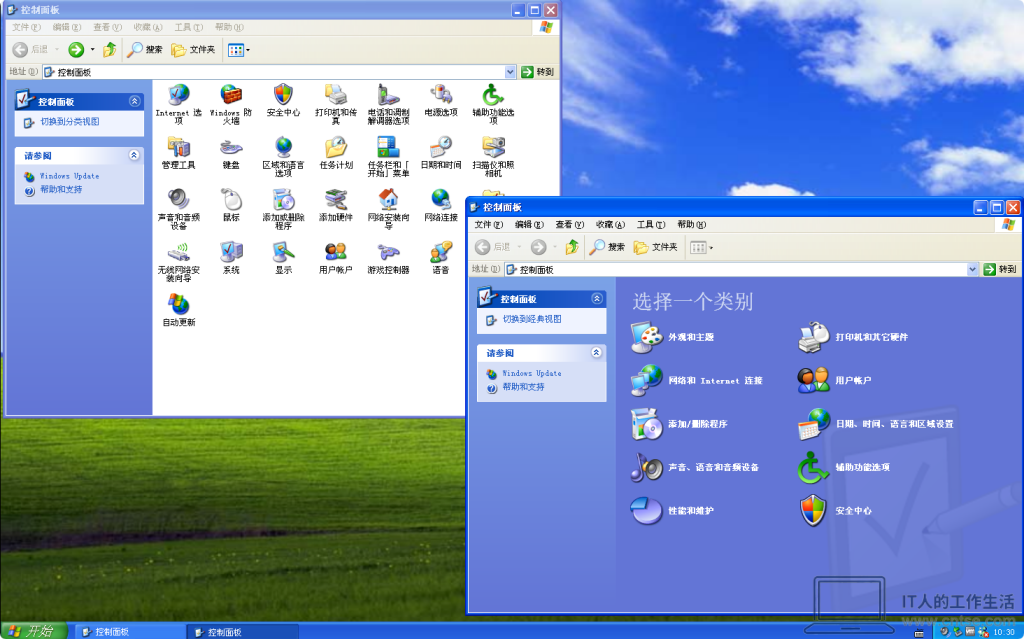This screenshot has height=639, width=1024.
Task: Open 编辑 menu in back window
Action: pos(67,27)
